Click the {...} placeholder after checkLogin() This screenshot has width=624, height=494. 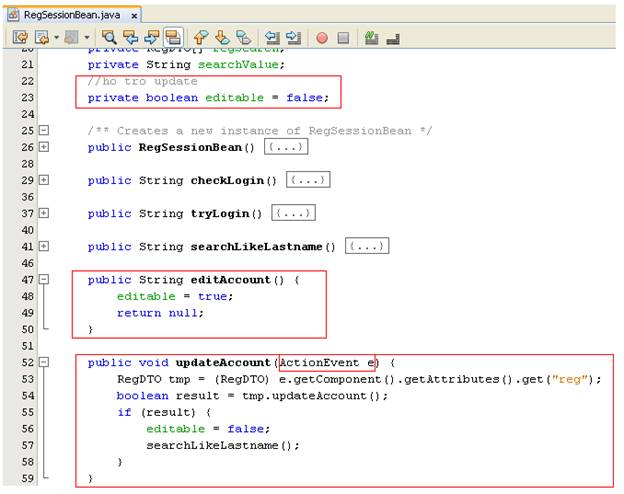[x=308, y=180]
